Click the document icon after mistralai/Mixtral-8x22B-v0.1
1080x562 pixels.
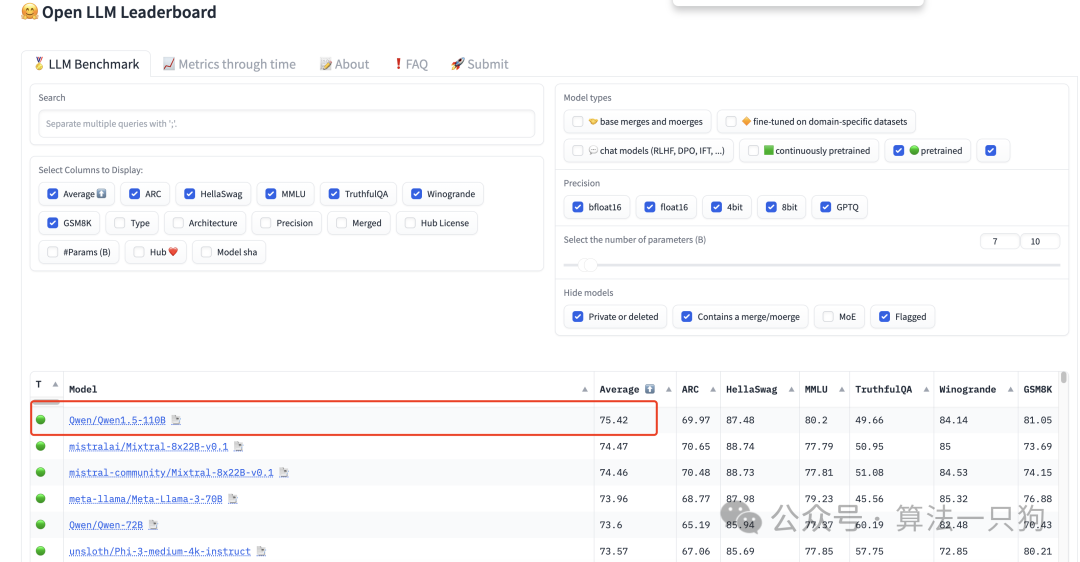pyautogui.click(x=238, y=446)
